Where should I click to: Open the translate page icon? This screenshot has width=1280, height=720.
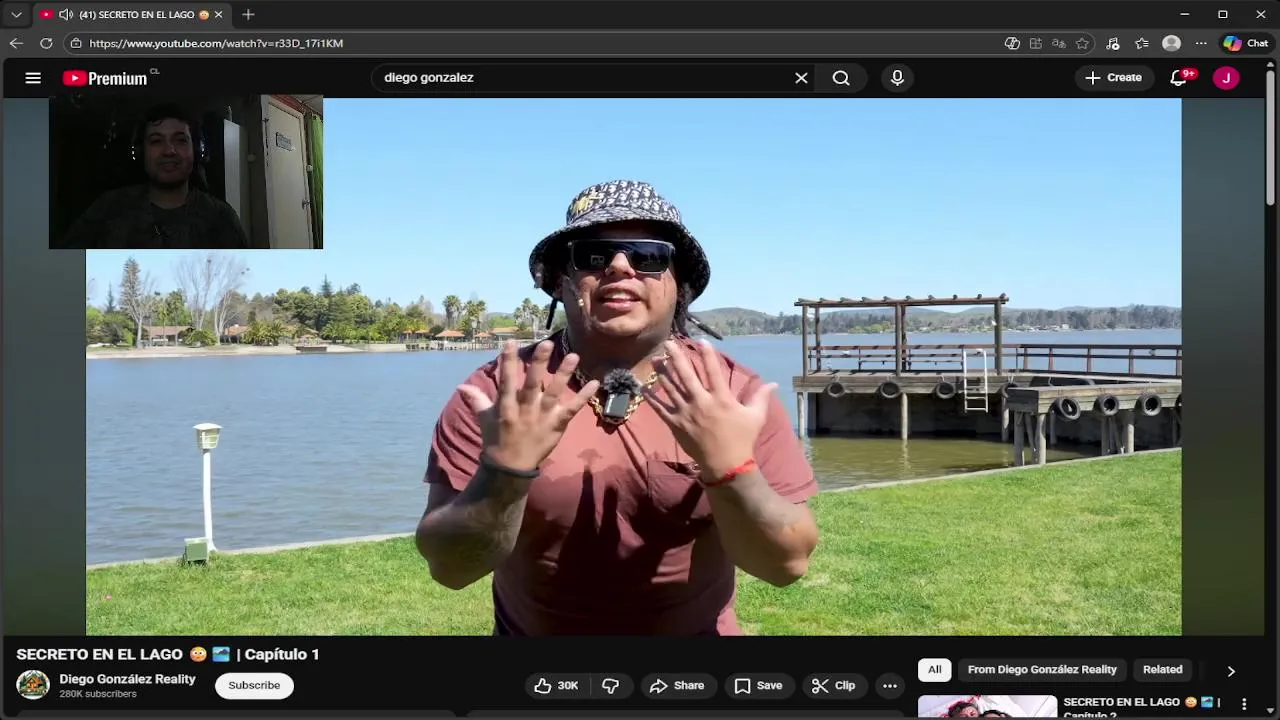(1059, 43)
